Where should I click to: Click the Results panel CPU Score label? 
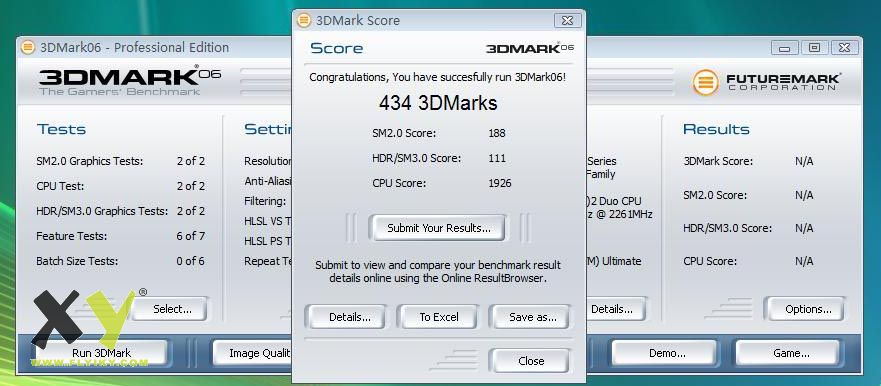point(710,261)
